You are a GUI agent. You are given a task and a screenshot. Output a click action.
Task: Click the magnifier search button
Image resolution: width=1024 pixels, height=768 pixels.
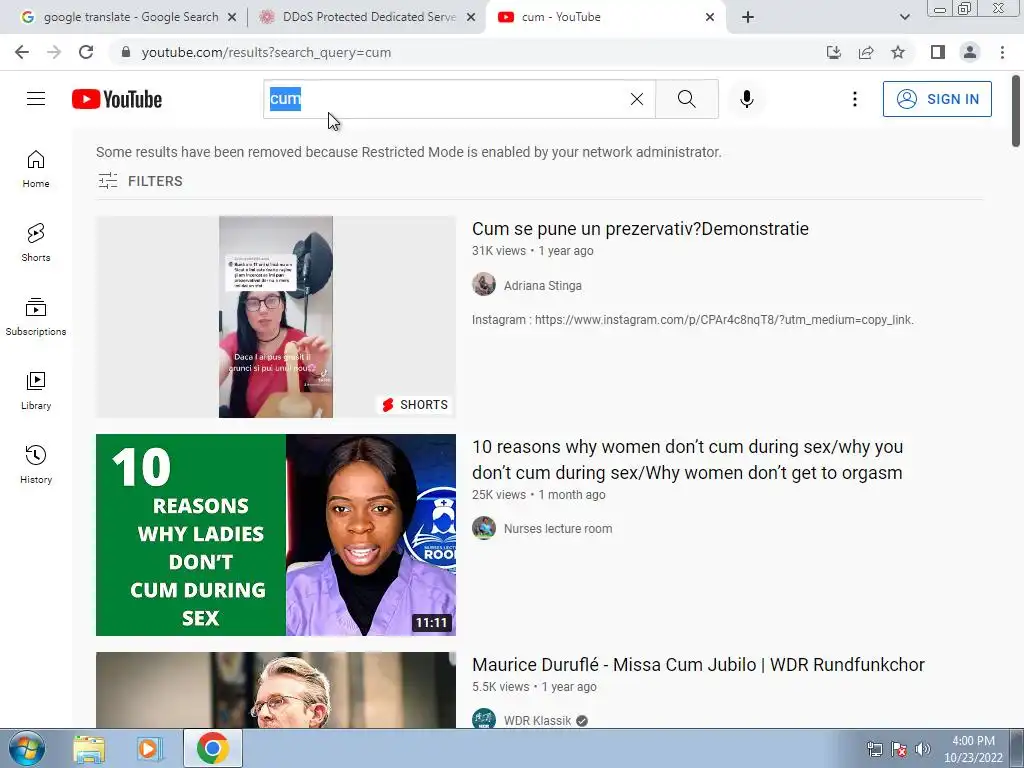tap(686, 99)
